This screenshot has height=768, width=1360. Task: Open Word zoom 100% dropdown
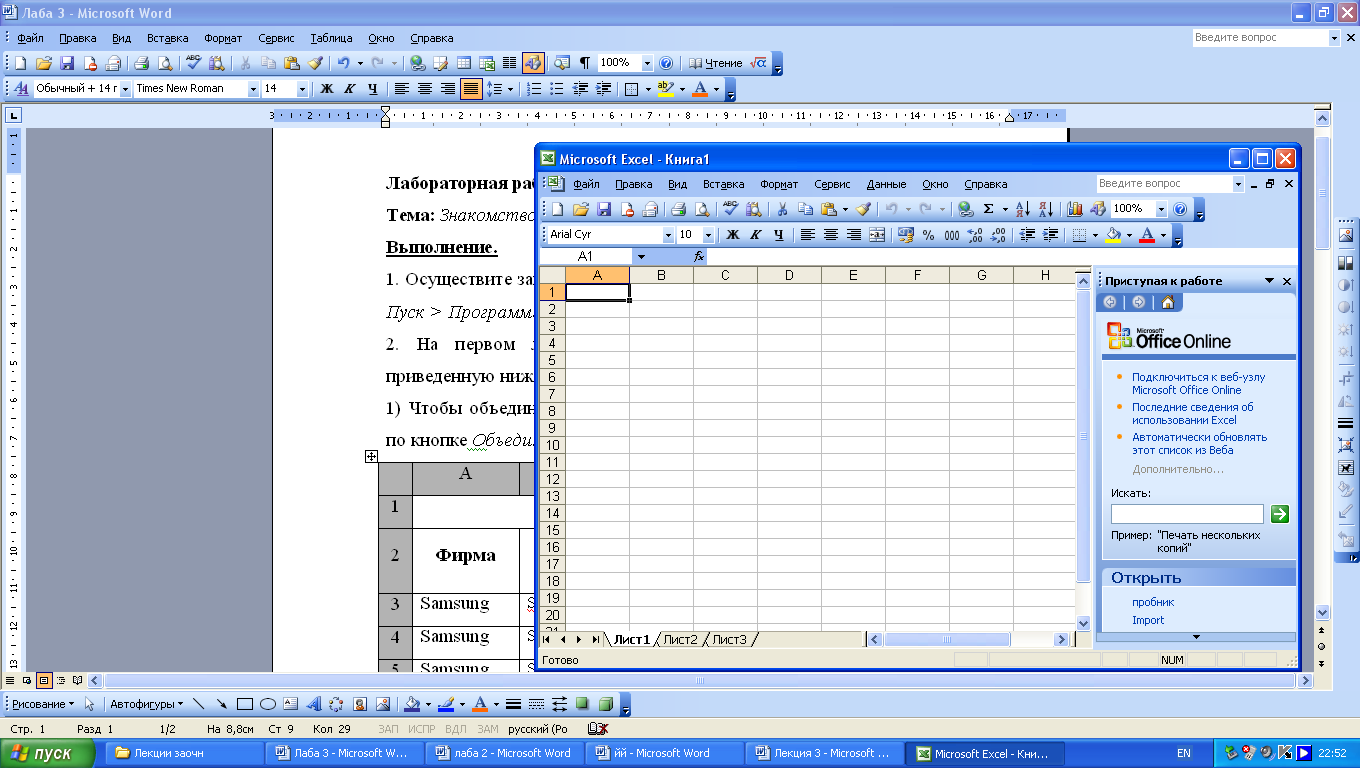coord(647,63)
